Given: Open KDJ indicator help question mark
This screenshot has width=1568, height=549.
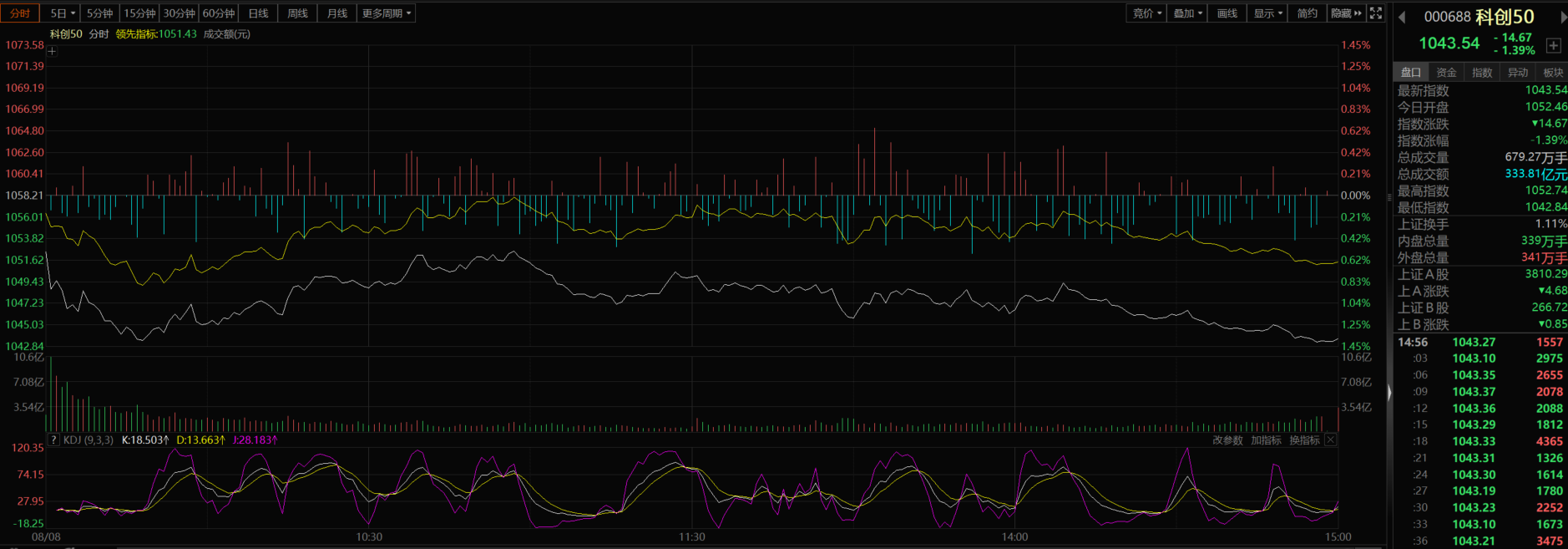Looking at the screenshot, I should (x=53, y=440).
